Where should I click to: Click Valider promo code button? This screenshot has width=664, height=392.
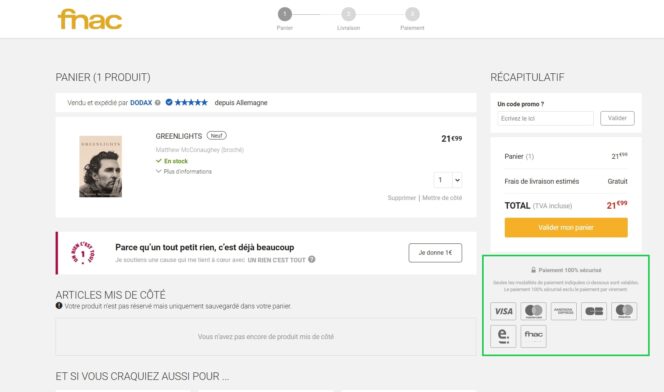point(617,118)
